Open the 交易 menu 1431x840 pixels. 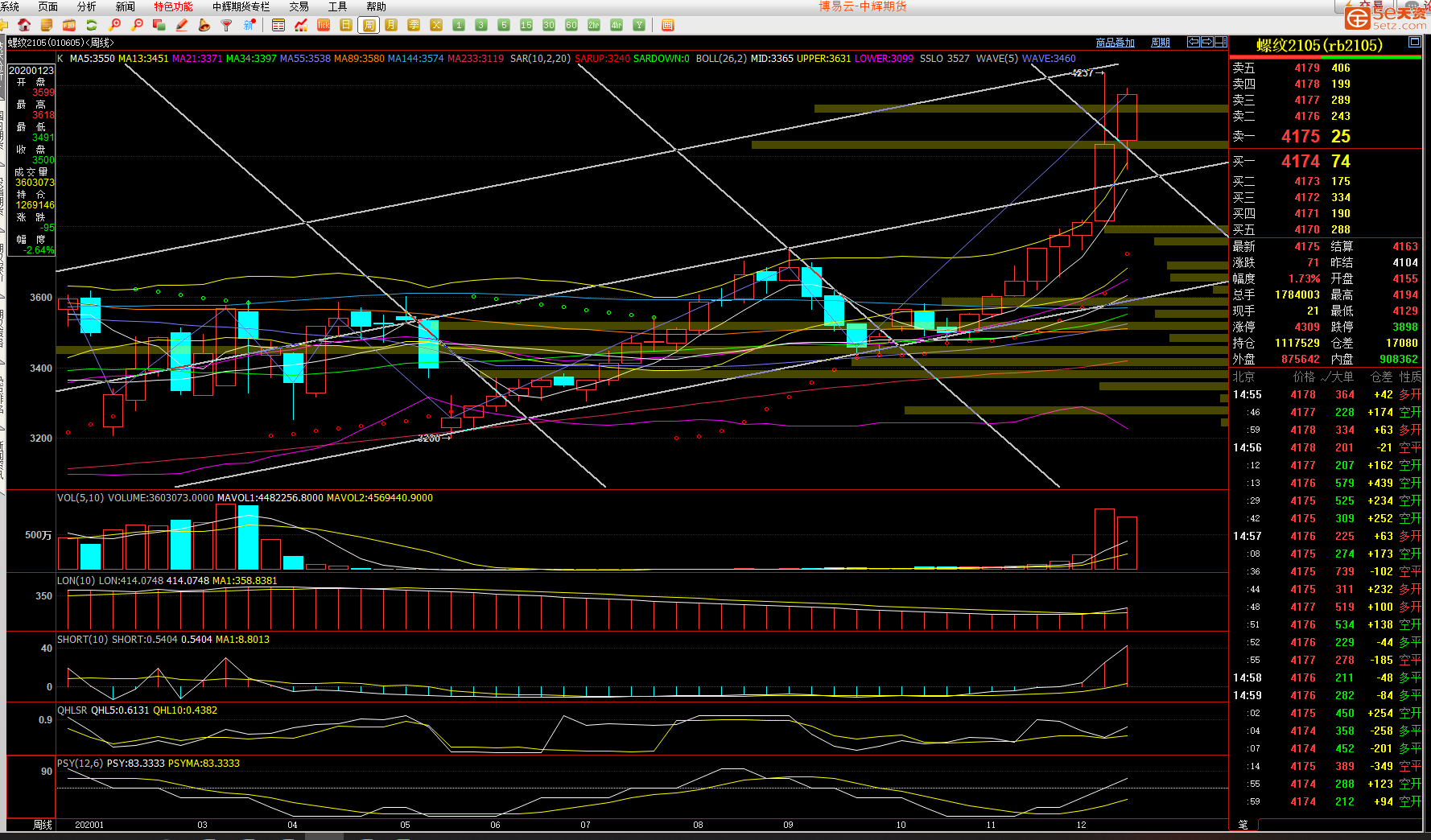click(299, 6)
